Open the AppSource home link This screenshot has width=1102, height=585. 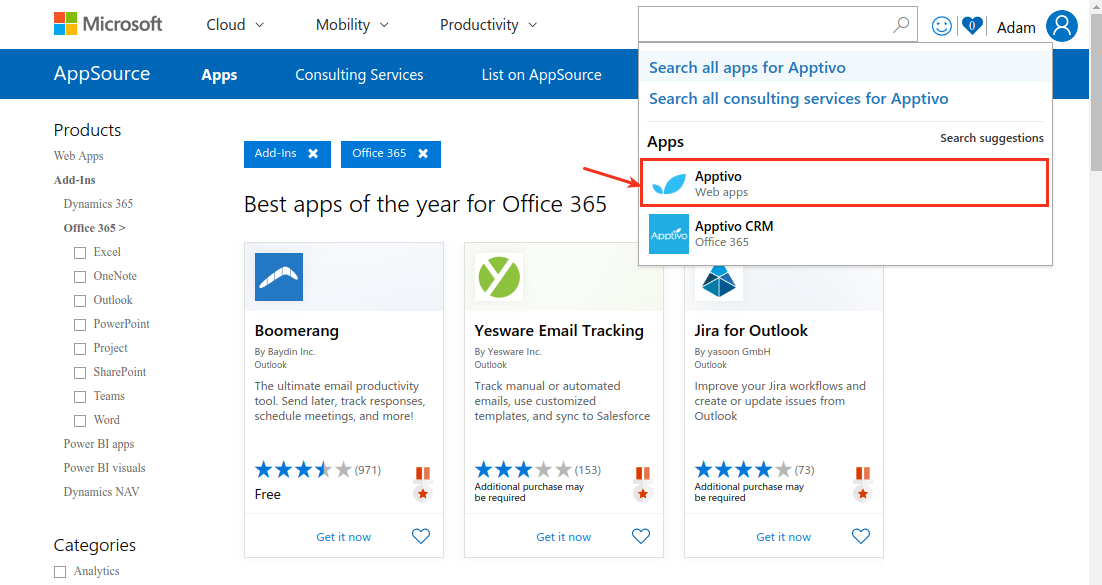point(102,73)
